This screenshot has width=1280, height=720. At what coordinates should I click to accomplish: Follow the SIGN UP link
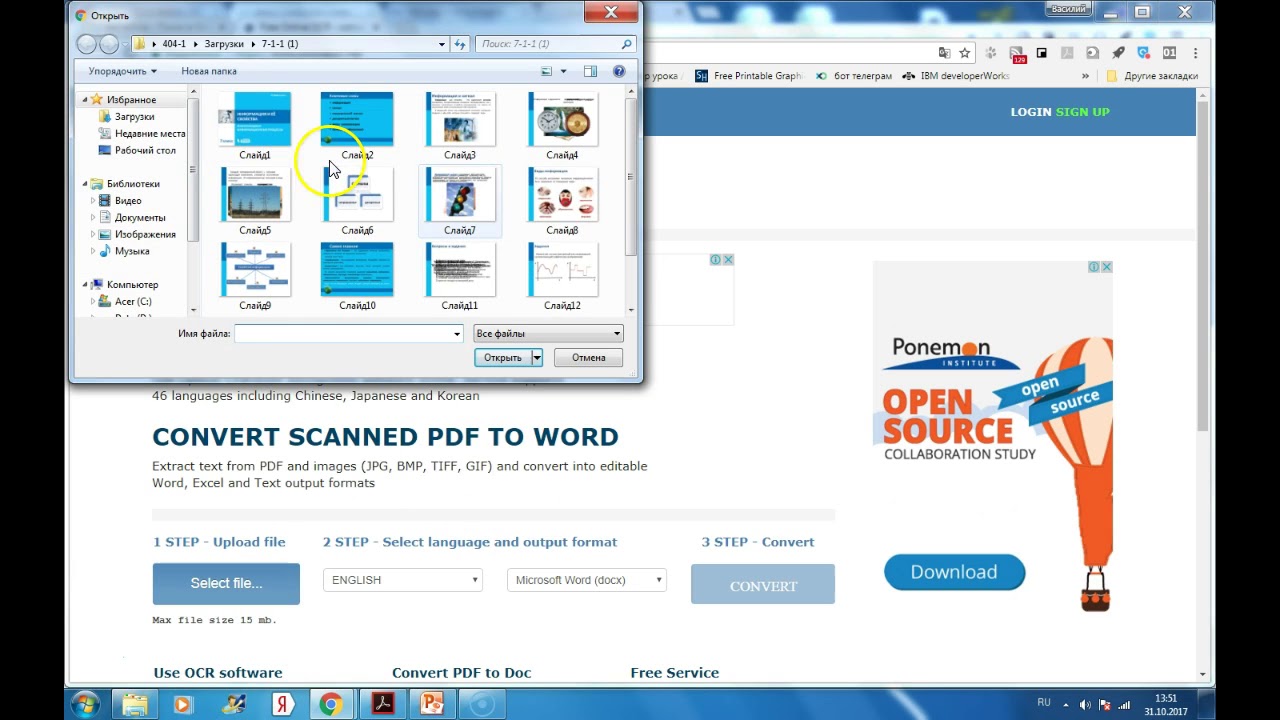(1083, 112)
